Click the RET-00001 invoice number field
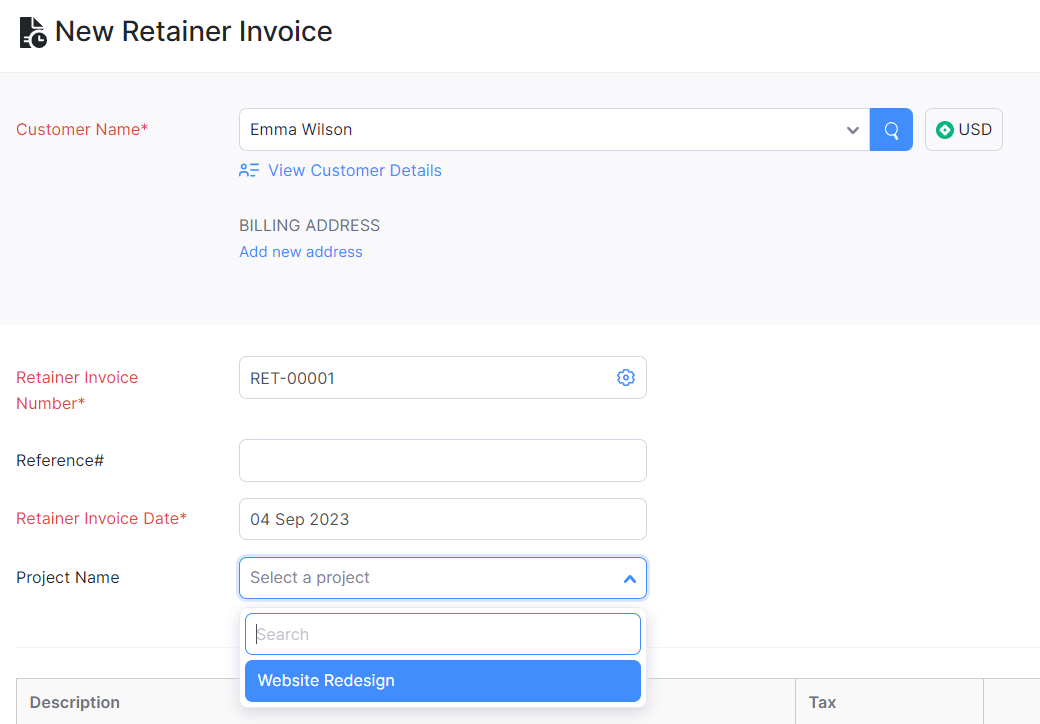Viewport: 1040px width, 724px height. [425, 378]
